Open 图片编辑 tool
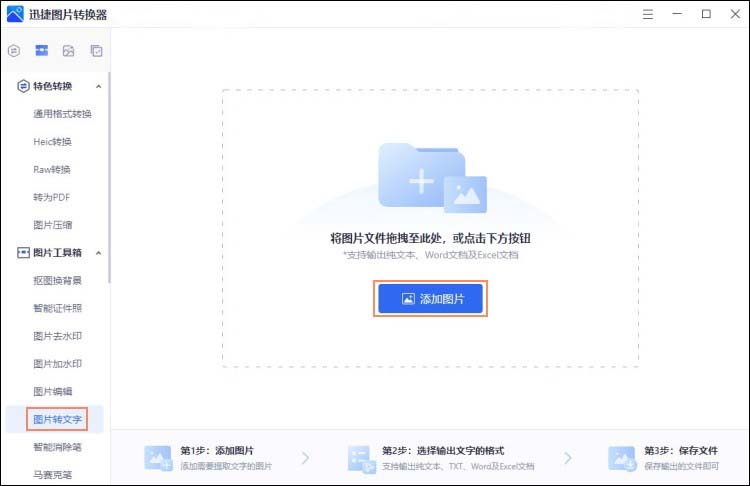 click(53, 391)
